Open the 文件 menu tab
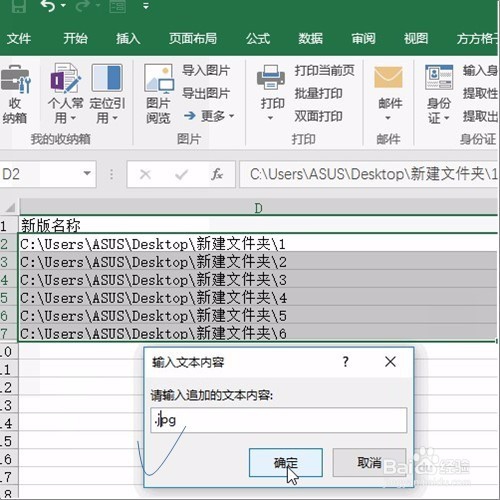 pos(19,39)
